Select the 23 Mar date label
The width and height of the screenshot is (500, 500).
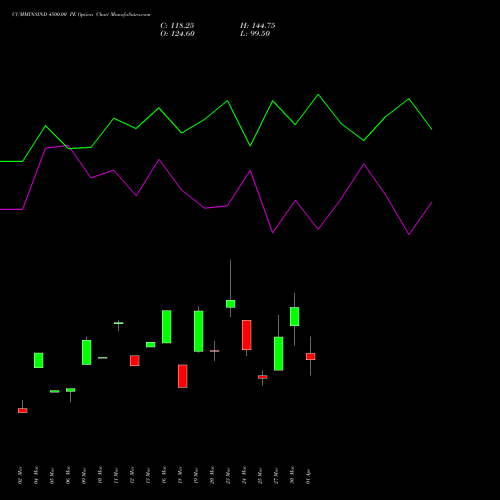point(228,475)
